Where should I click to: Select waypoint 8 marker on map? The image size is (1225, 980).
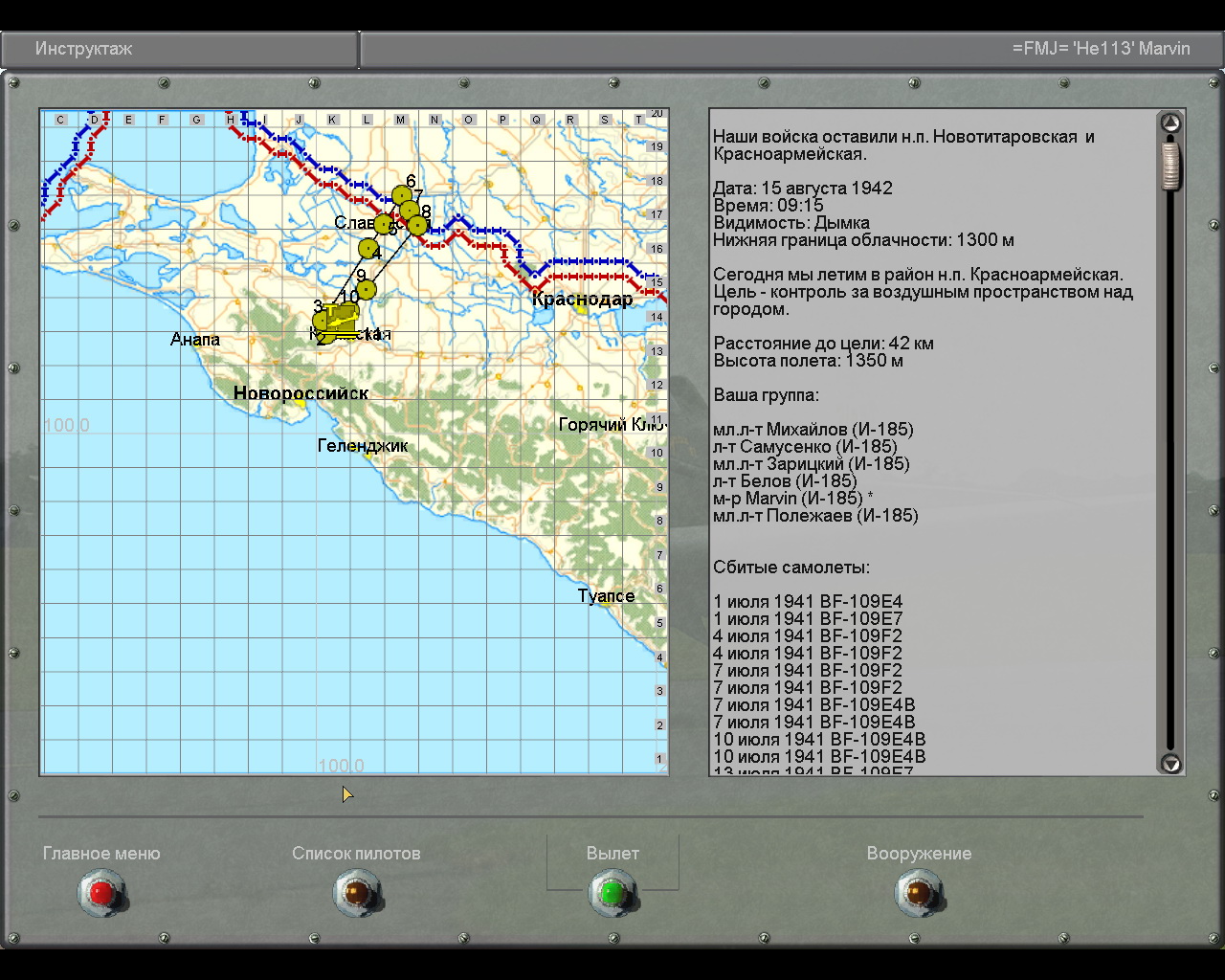tap(417, 225)
